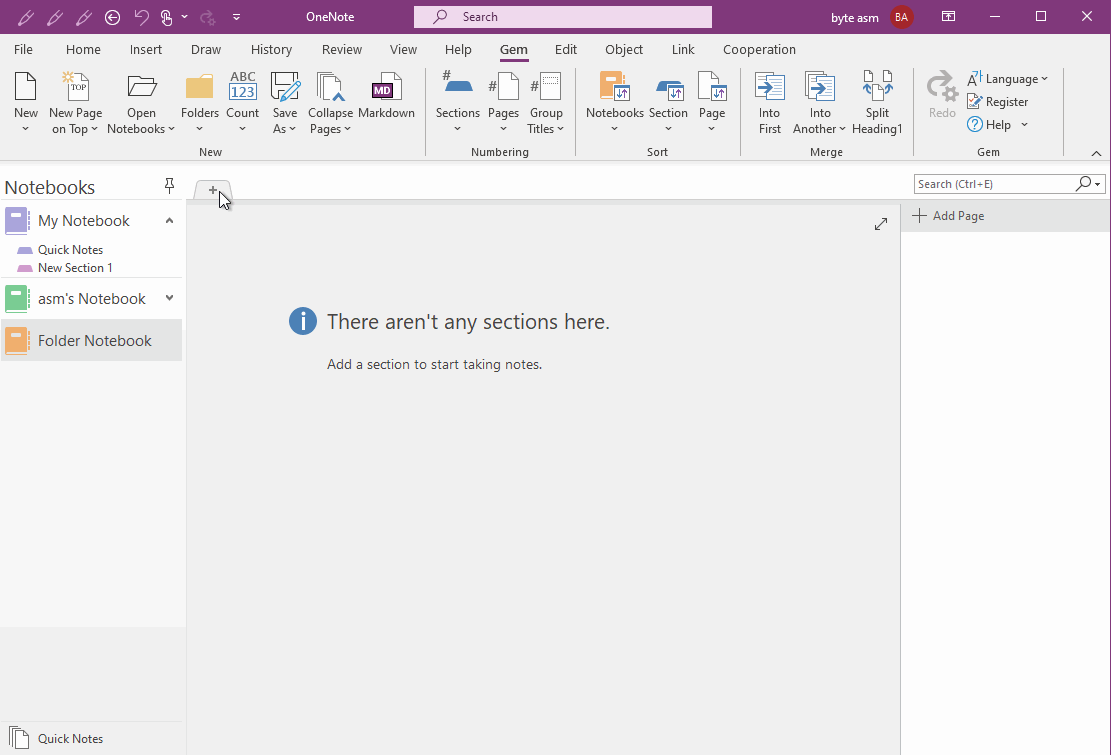The image size is (1111, 755).
Task: Click Into First merge icon
Action: click(769, 90)
